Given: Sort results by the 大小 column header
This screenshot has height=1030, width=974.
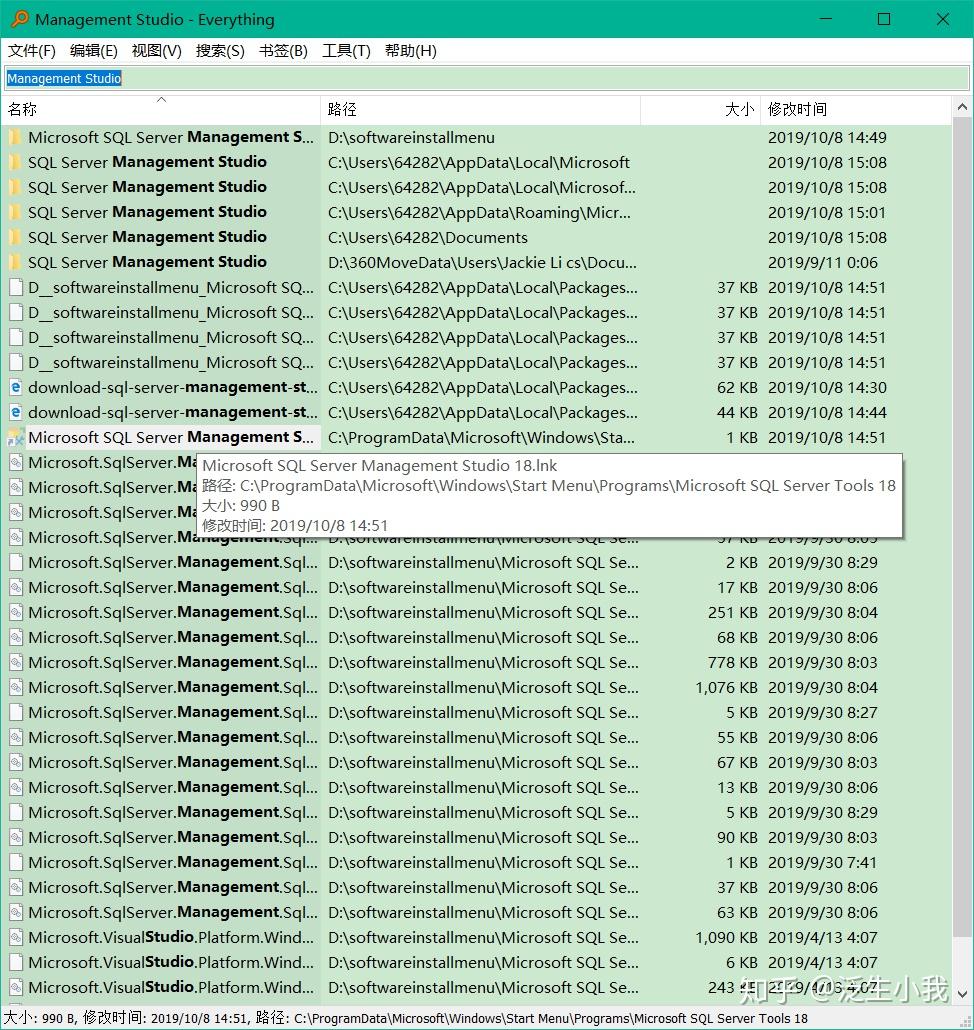Looking at the screenshot, I should point(738,109).
